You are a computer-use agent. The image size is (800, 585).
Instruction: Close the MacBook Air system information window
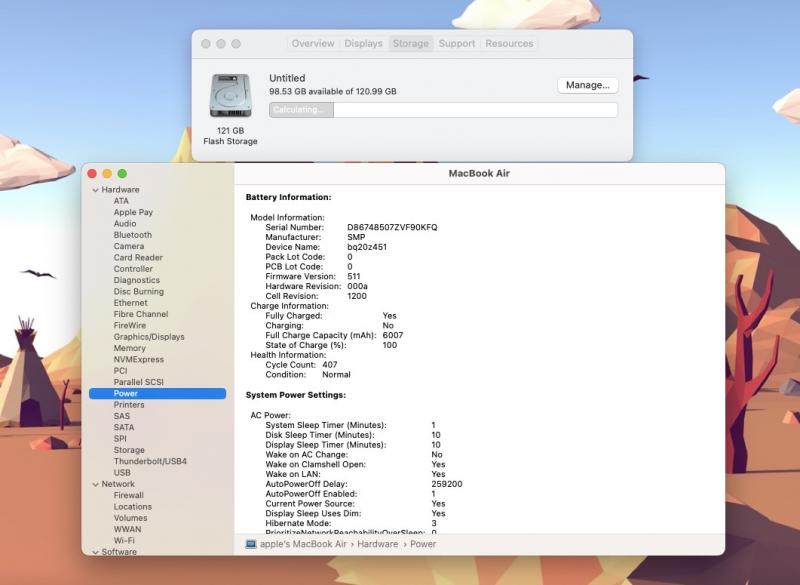(91, 174)
